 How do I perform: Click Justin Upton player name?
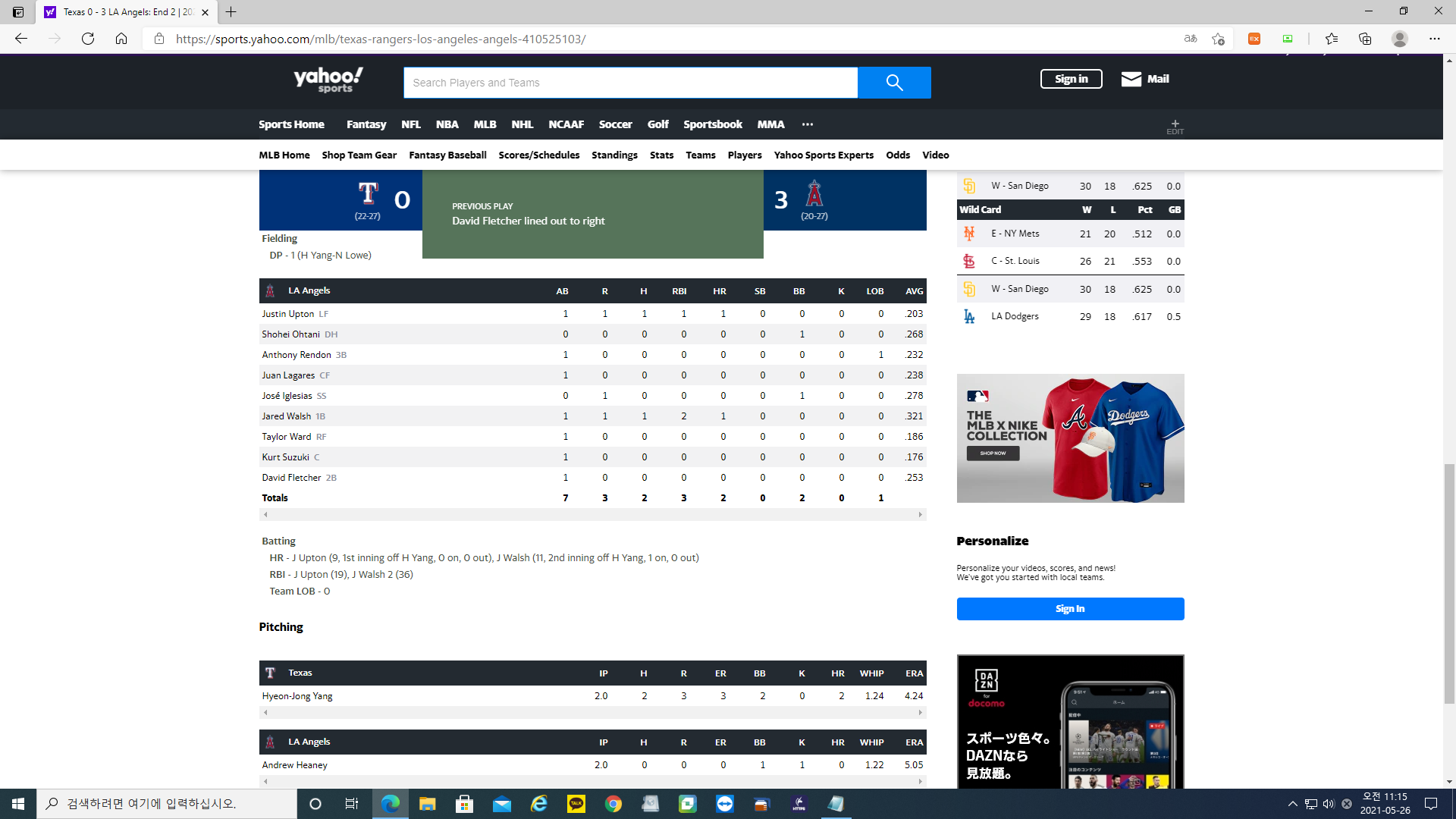[x=287, y=314]
